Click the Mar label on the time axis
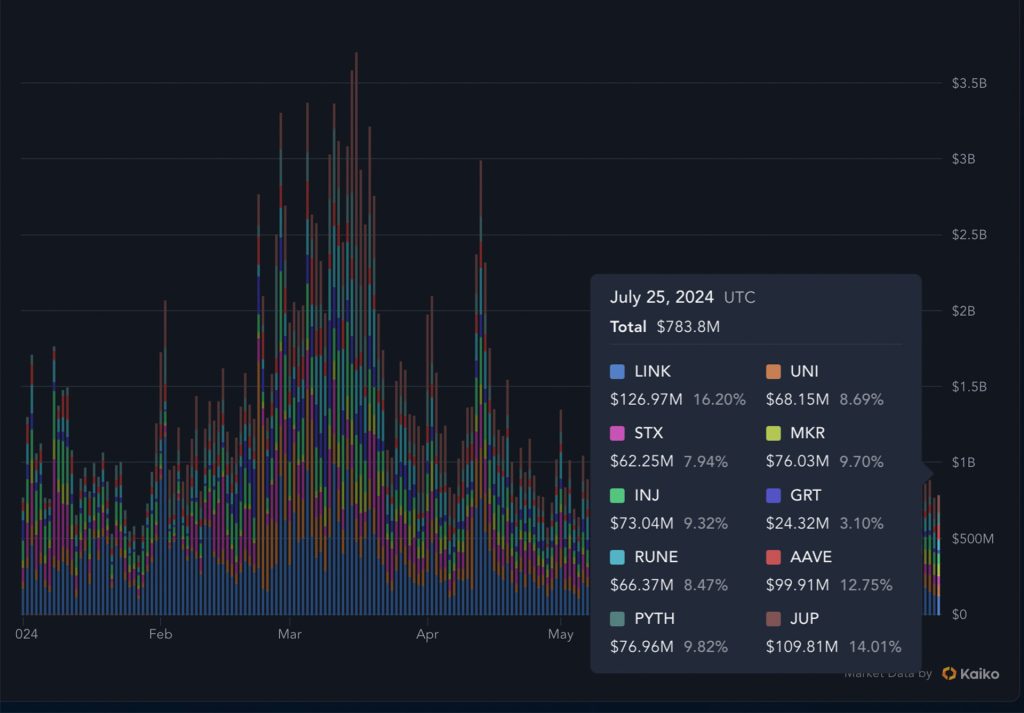This screenshot has height=713, width=1024. [290, 634]
